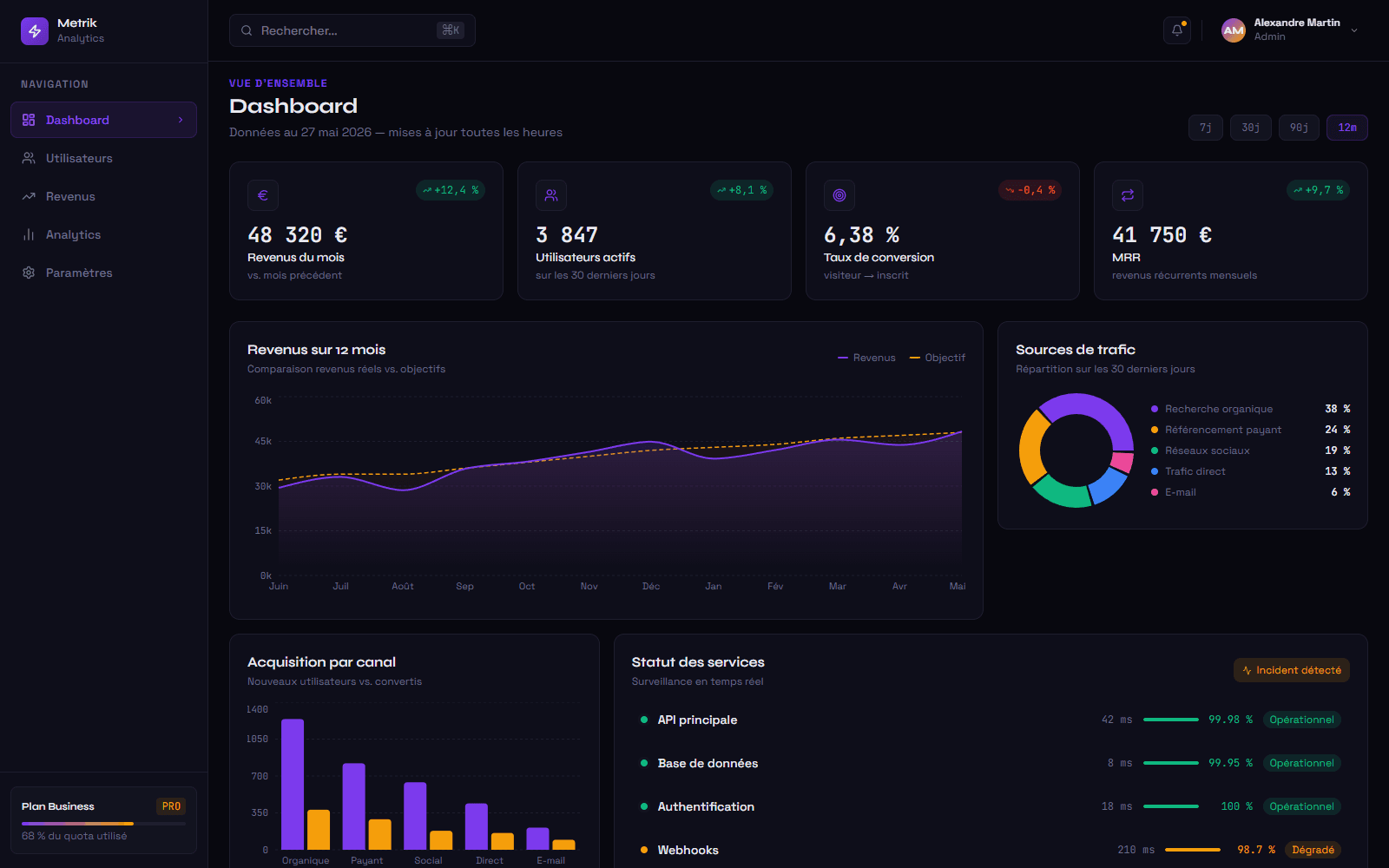
Task: Click the users icon on Utilisateurs actifs card
Action: (x=551, y=195)
